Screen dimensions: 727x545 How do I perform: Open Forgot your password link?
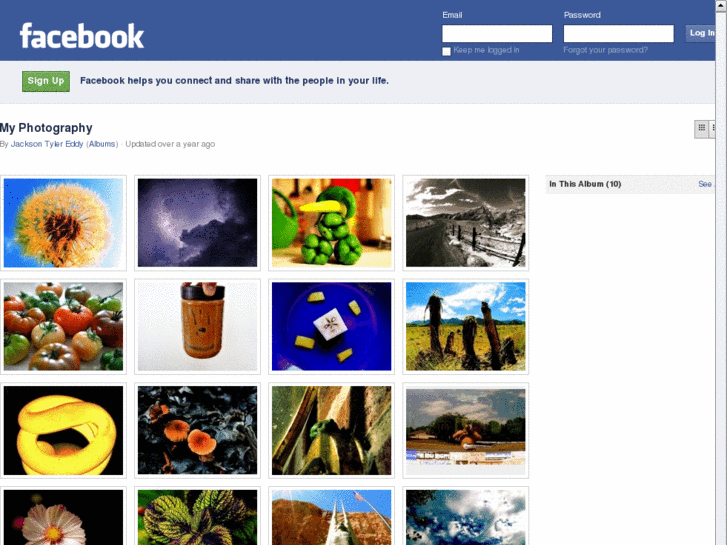tap(606, 50)
